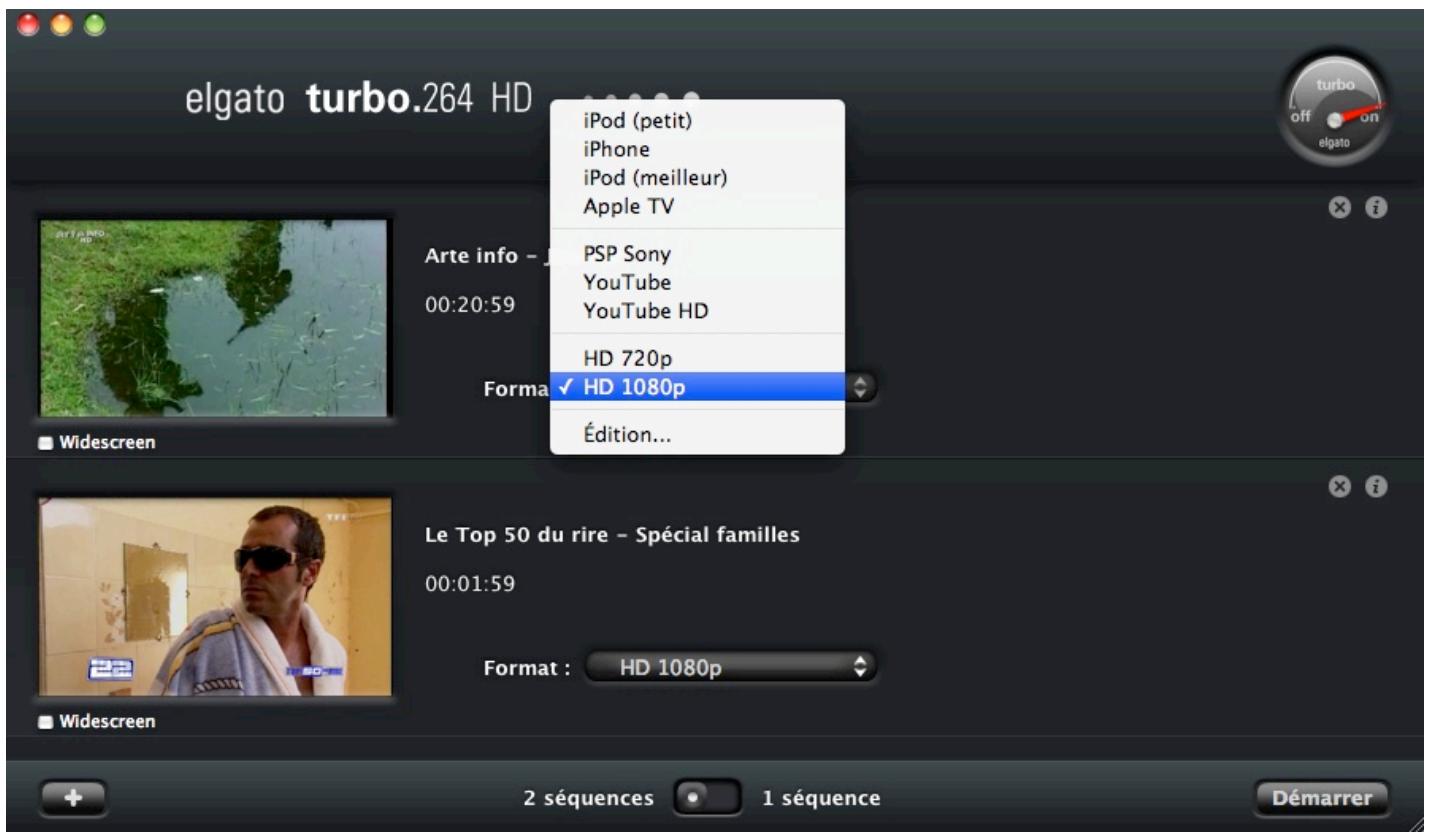
Task: Click the 1 séquence label
Action: pyautogui.click(x=821, y=798)
